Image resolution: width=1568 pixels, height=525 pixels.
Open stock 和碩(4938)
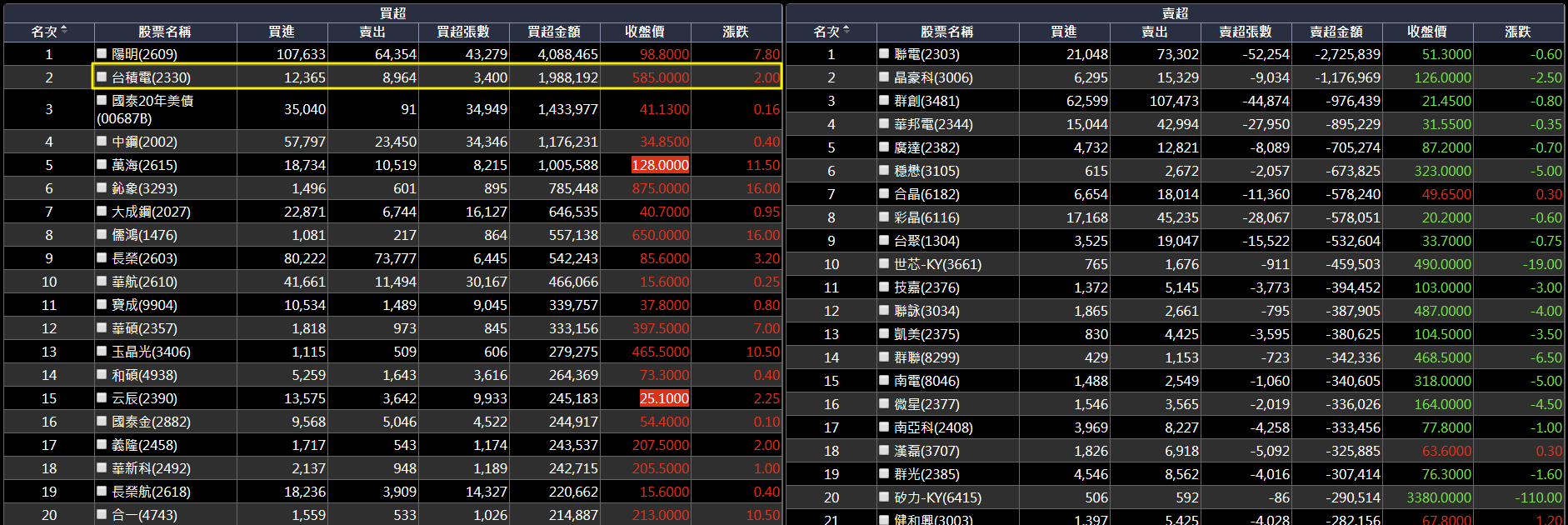[145, 375]
